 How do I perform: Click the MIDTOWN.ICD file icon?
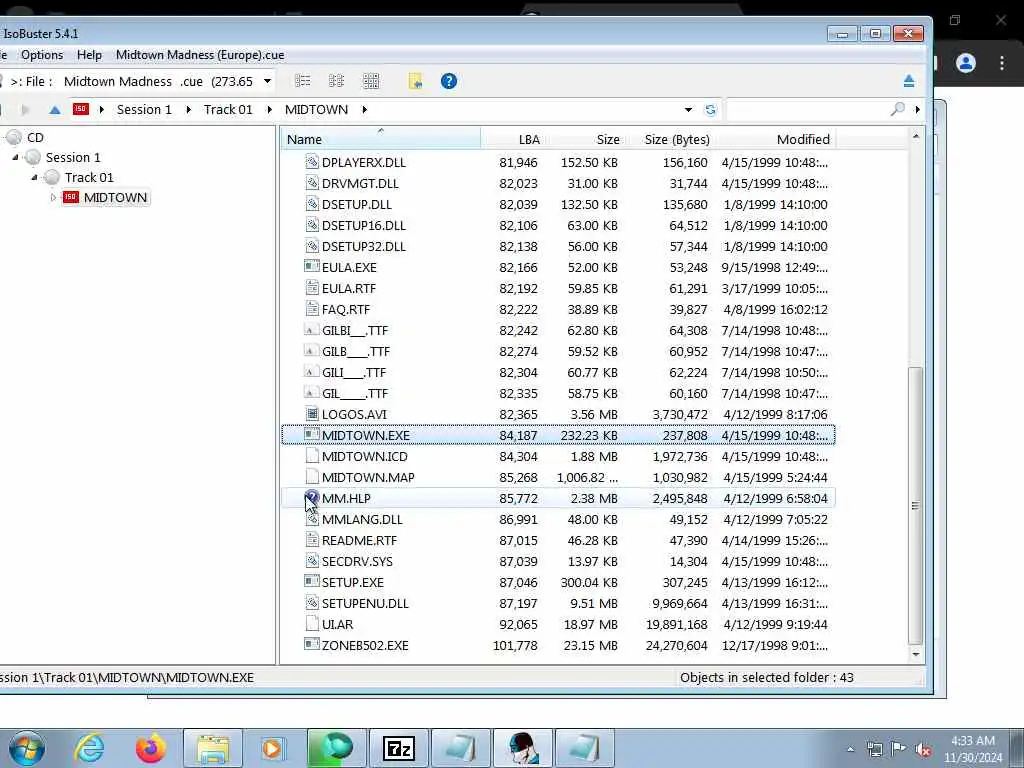coord(312,456)
